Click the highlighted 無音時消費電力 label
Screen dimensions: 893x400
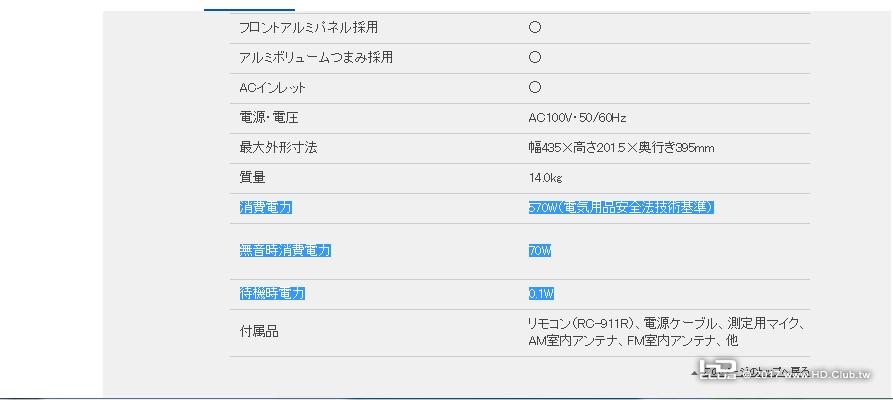point(285,250)
